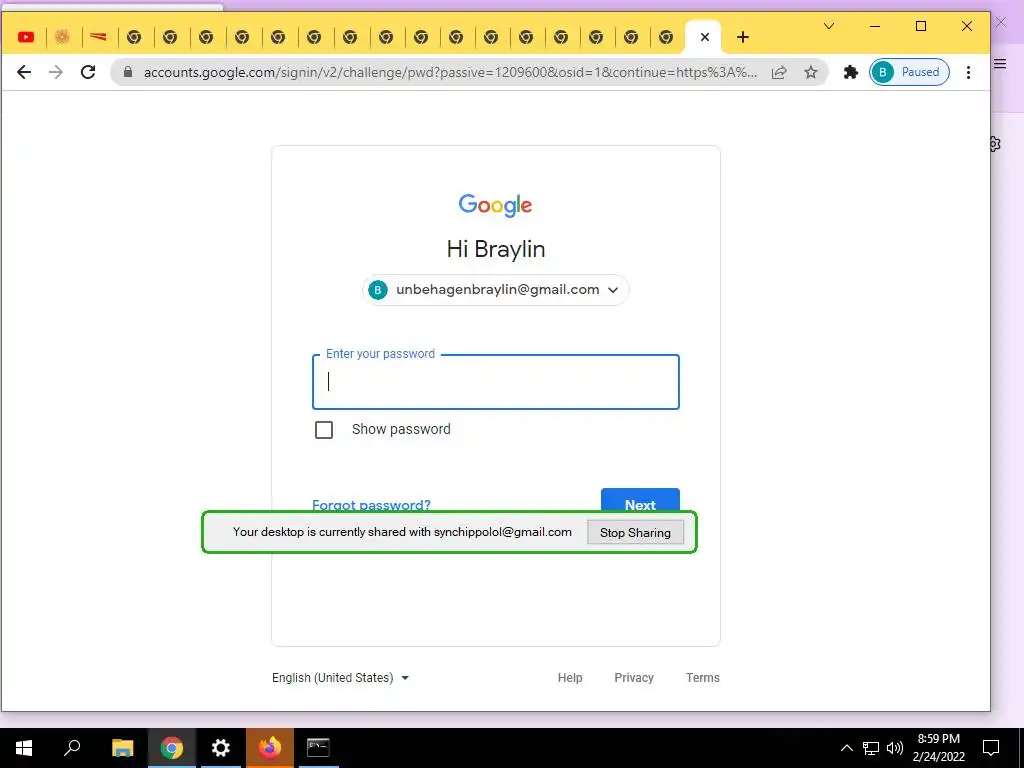Image resolution: width=1024 pixels, height=768 pixels.
Task: Switch to the third tab with red icon
Action: [x=98, y=37]
